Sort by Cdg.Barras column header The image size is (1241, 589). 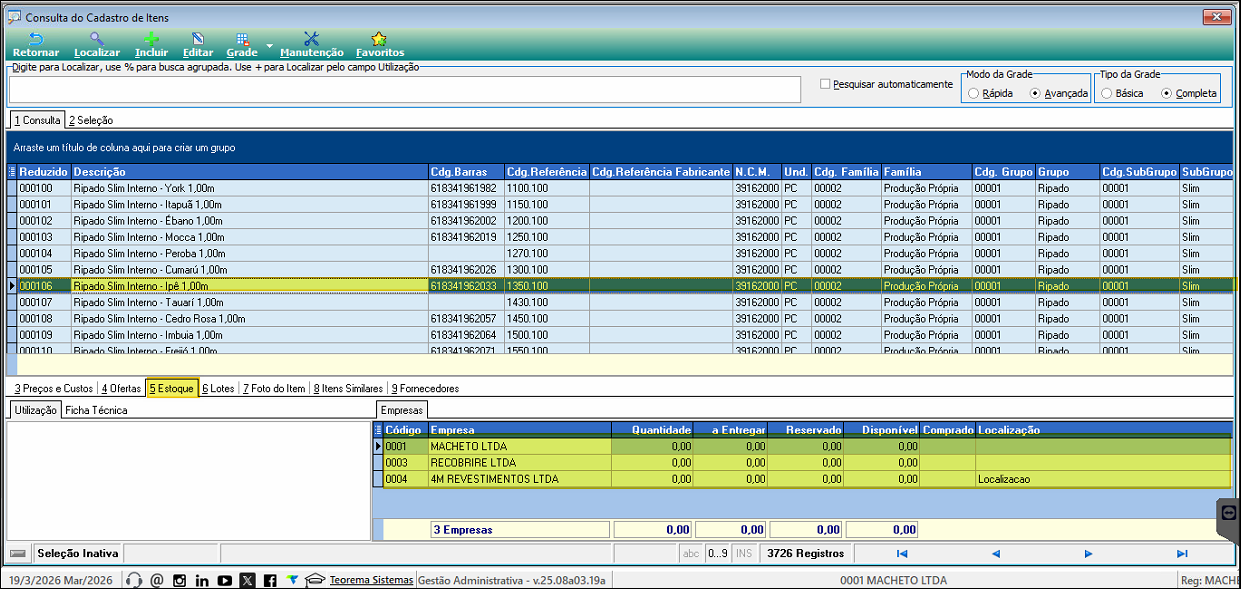(466, 172)
